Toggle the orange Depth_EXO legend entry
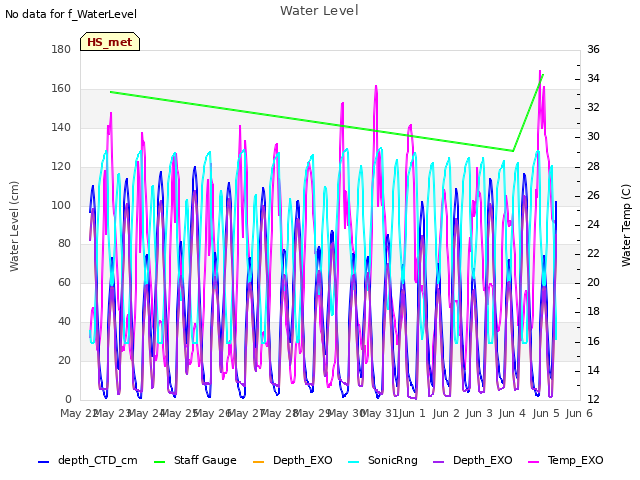640x480 pixels. point(293,460)
